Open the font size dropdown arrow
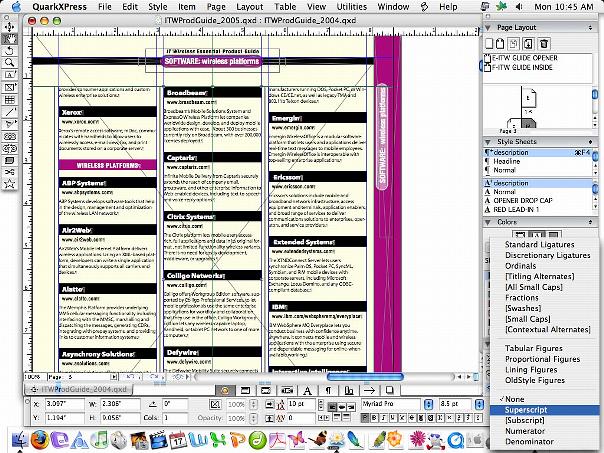Screen dimensions: 604x453 click(479, 404)
